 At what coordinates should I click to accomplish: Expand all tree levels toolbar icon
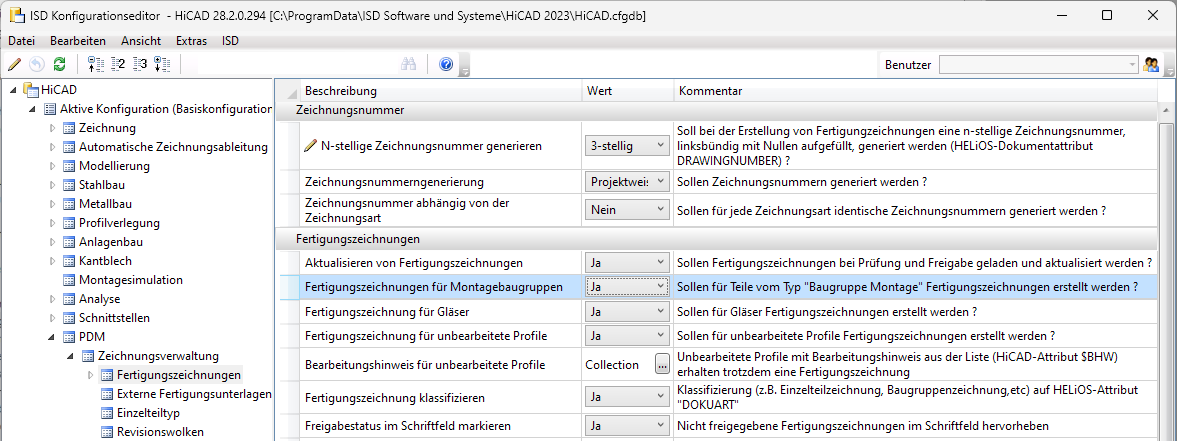click(x=162, y=64)
